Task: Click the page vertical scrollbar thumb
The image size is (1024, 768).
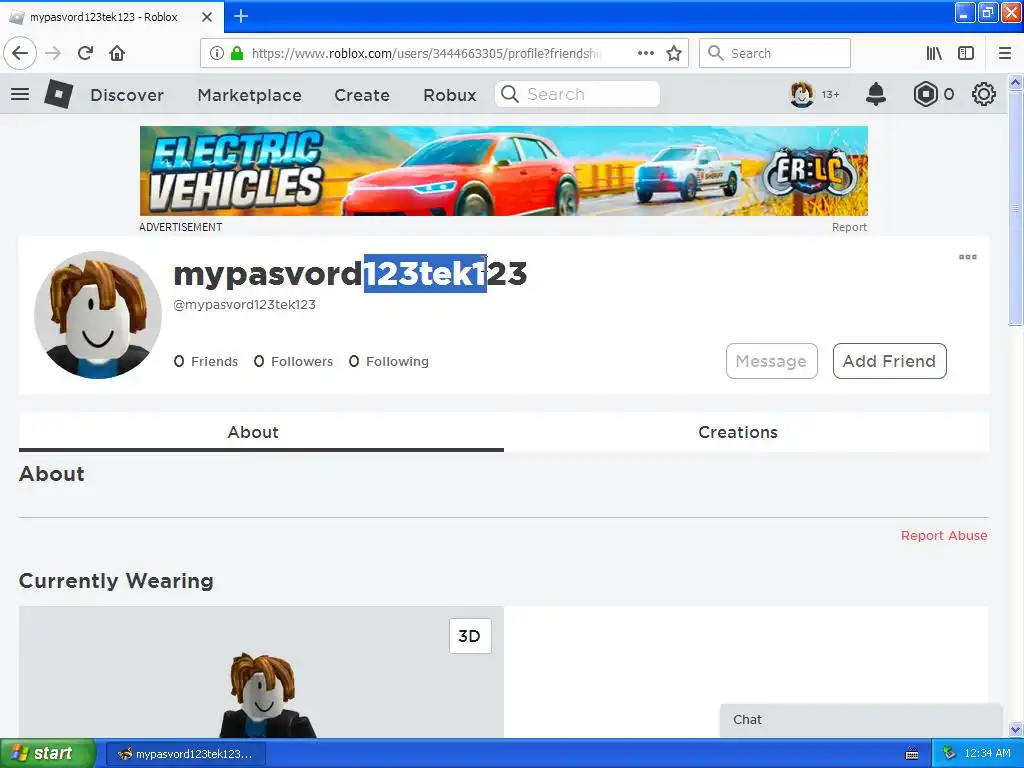Action: click(x=1015, y=208)
